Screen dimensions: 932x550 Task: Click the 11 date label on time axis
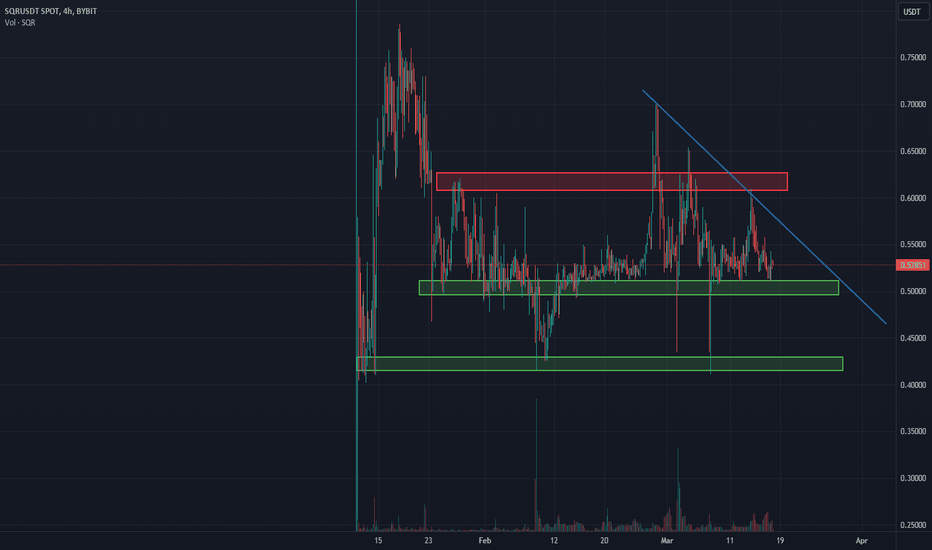pyautogui.click(x=729, y=540)
